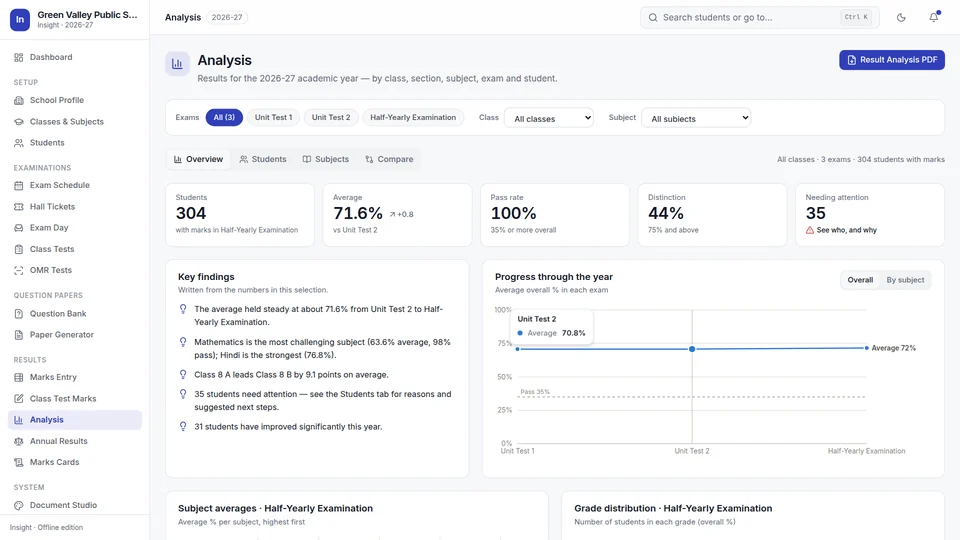Screen dimensions: 960x540
Task: Click the Annual Results scales icon
Action: click(x=18, y=441)
